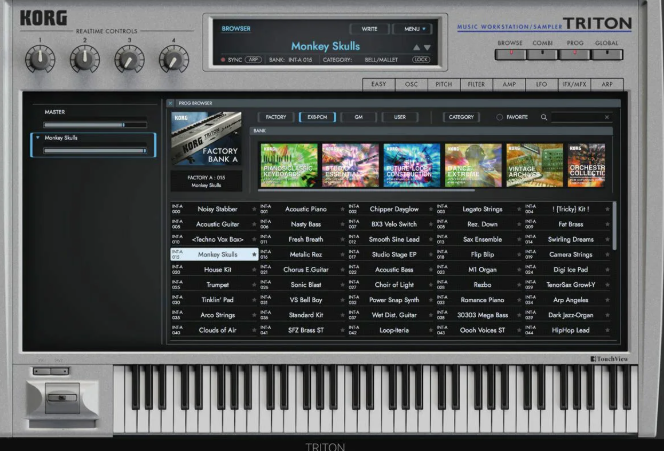Step to next program with down arrow

tap(427, 47)
